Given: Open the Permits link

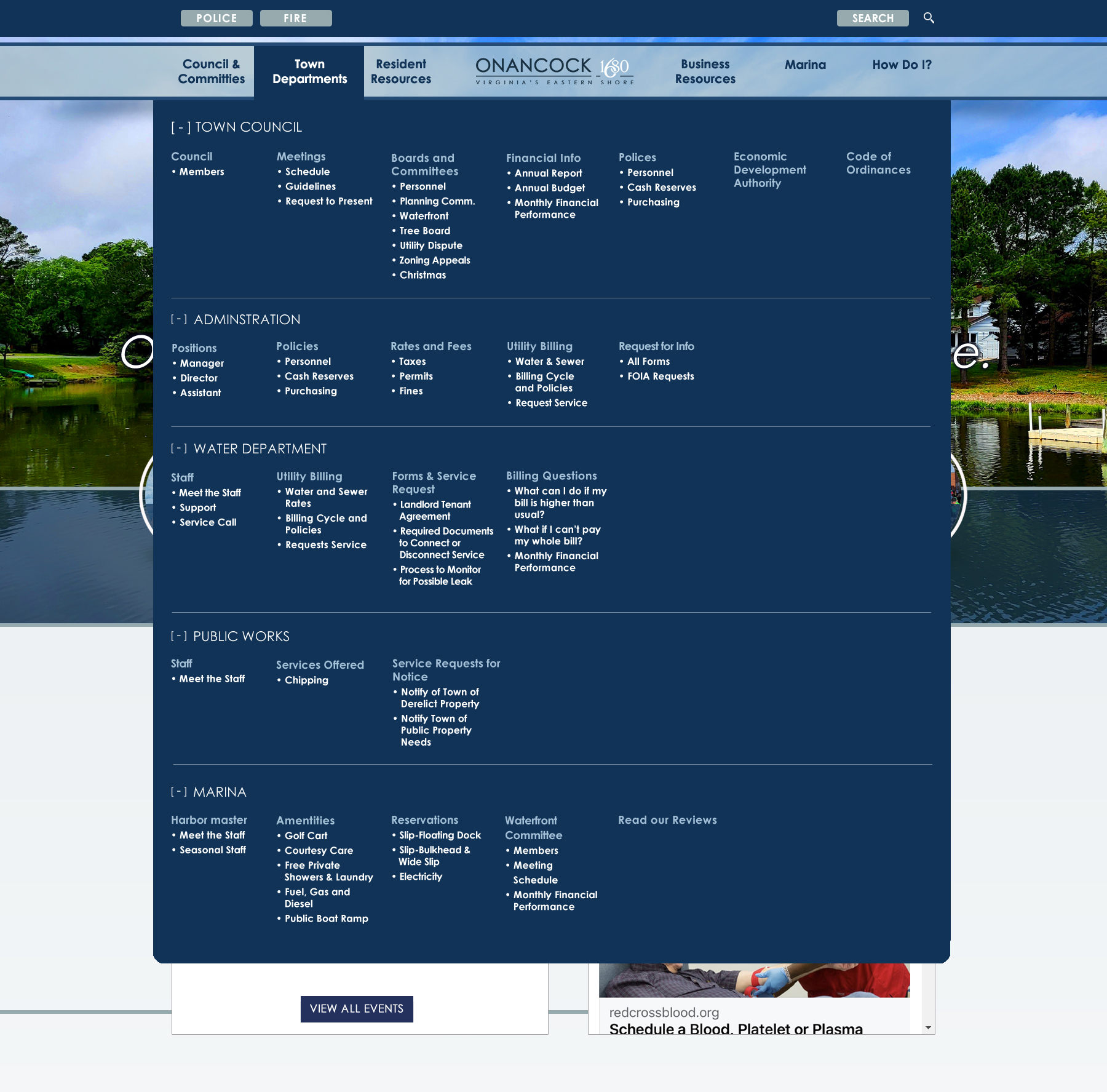Looking at the screenshot, I should [416, 377].
